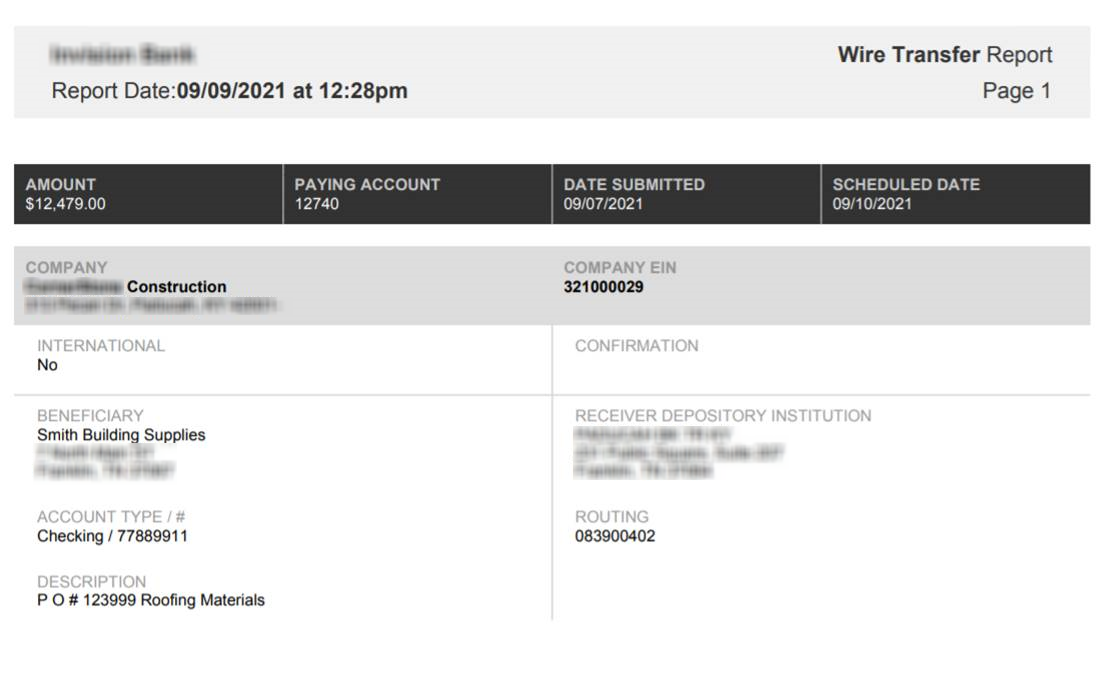Click the routing number 083900402

click(x=615, y=536)
